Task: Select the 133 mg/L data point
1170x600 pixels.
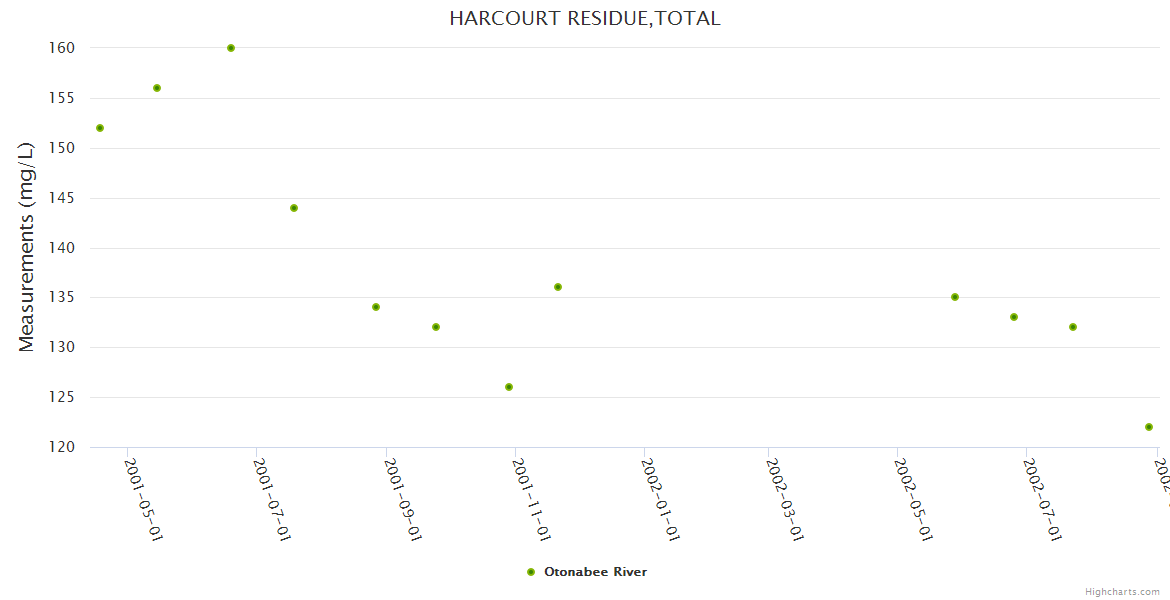Action: click(1014, 317)
